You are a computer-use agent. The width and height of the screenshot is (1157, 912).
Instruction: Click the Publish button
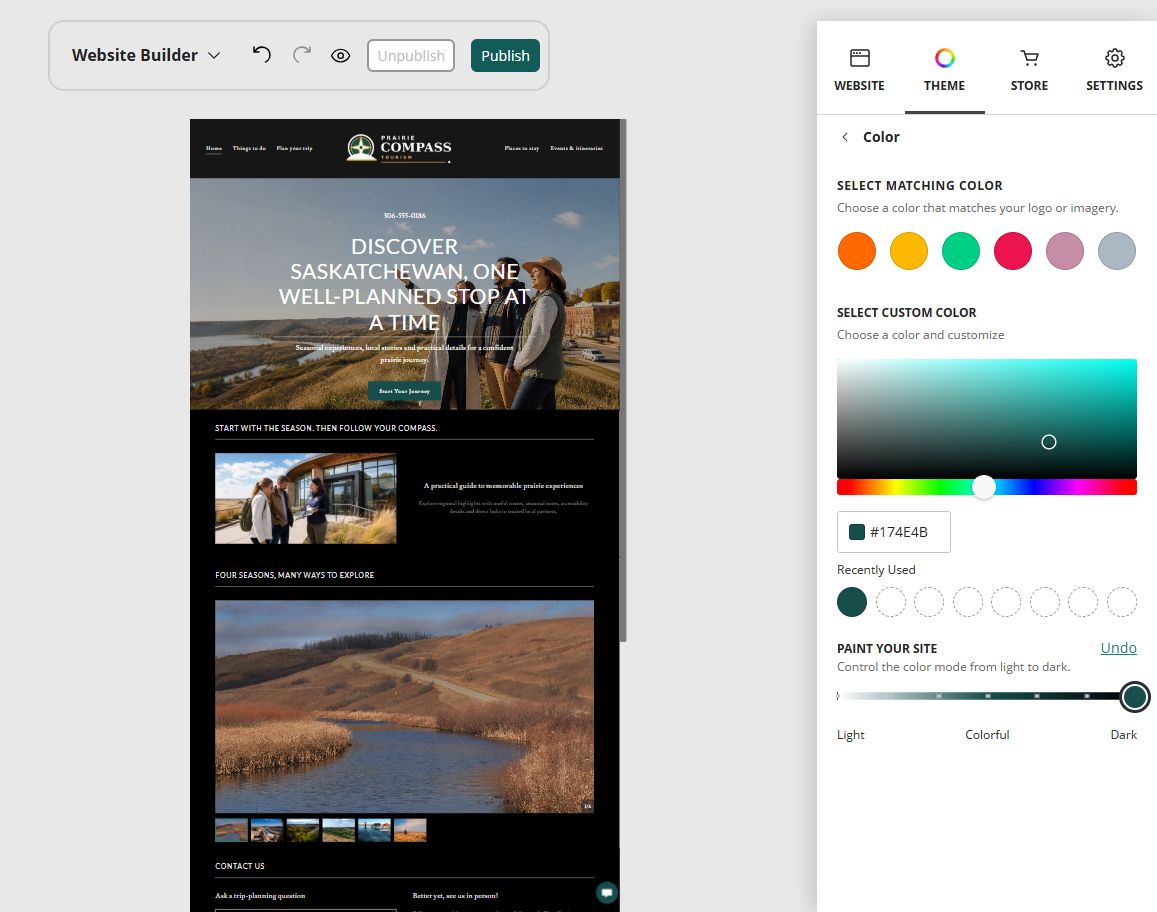click(x=505, y=55)
